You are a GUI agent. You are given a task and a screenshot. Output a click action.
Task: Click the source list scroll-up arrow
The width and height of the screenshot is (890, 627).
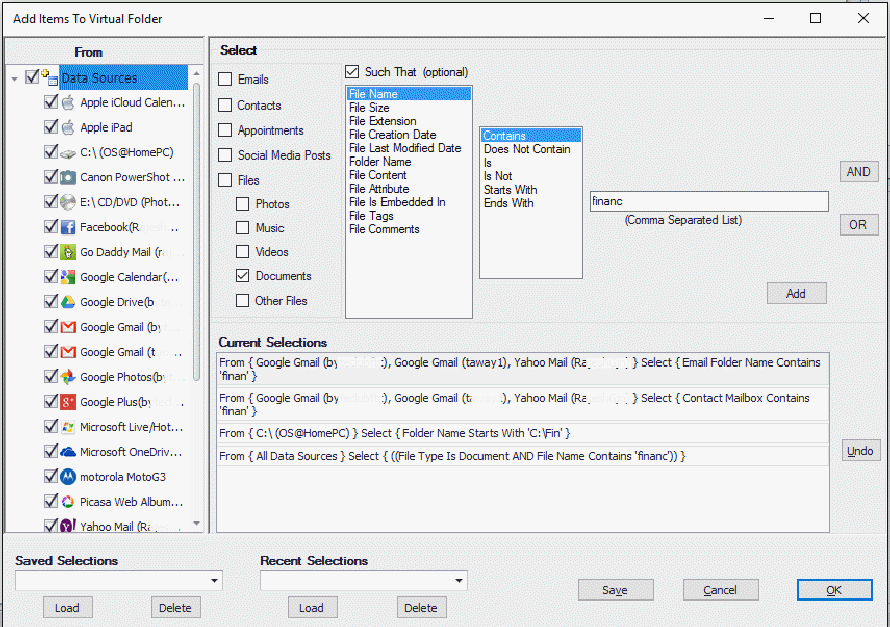(196, 74)
